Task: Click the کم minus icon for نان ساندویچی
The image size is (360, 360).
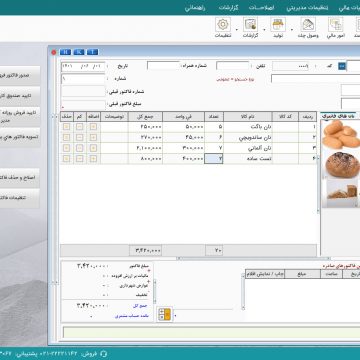Action: [79, 137]
